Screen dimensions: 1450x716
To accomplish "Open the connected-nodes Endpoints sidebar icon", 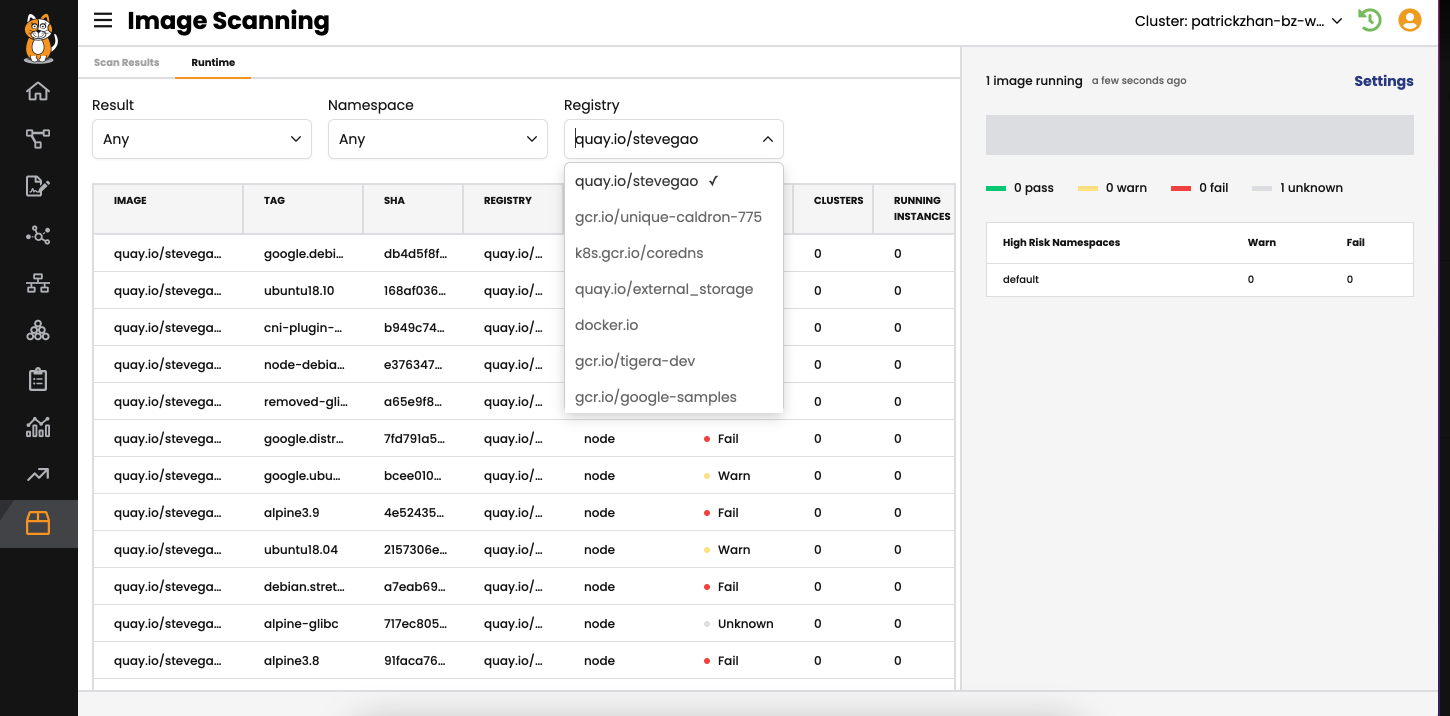I will click(x=38, y=235).
